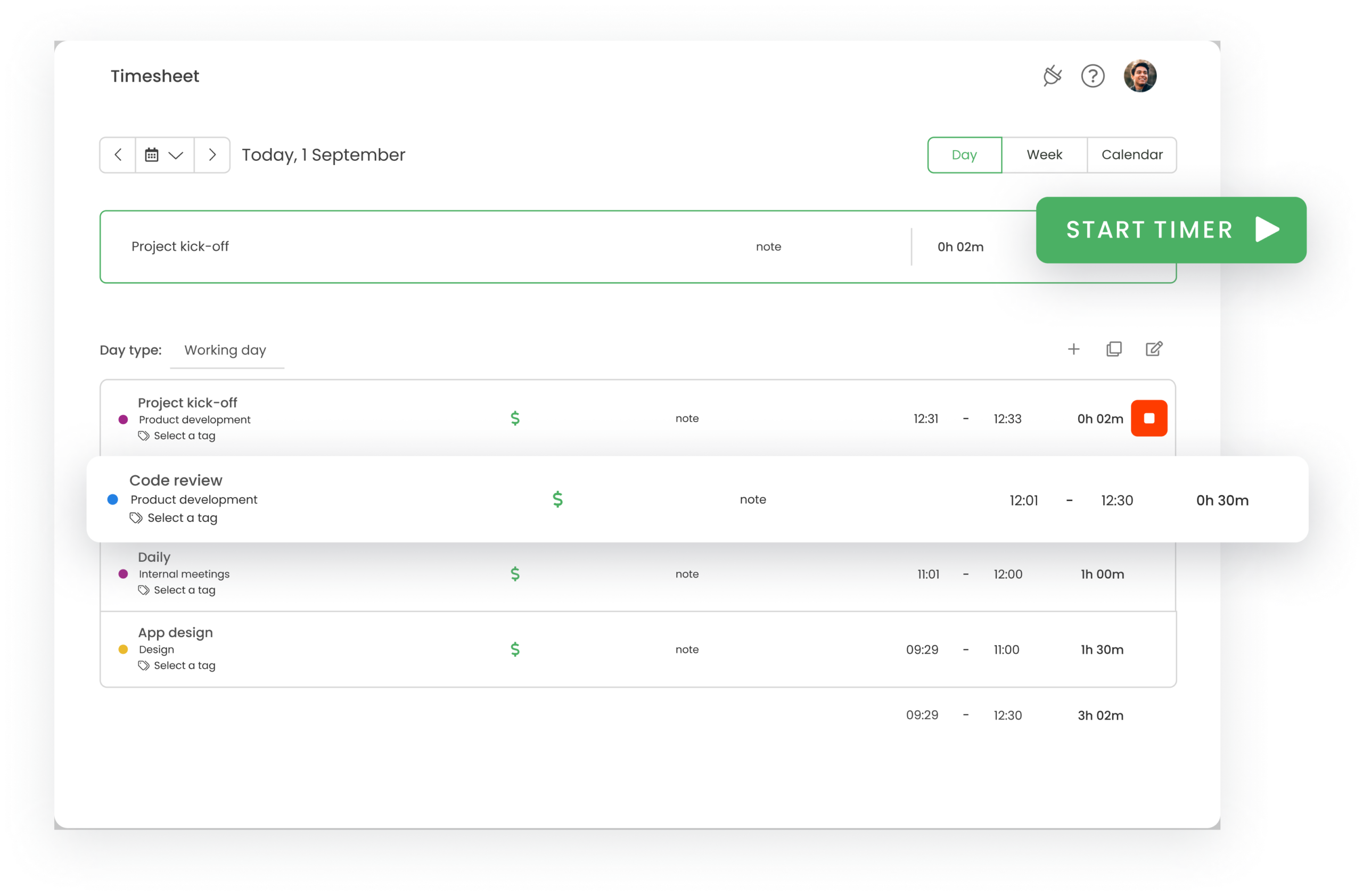Toggle the billable dollar on Project kick-off

[x=515, y=418]
